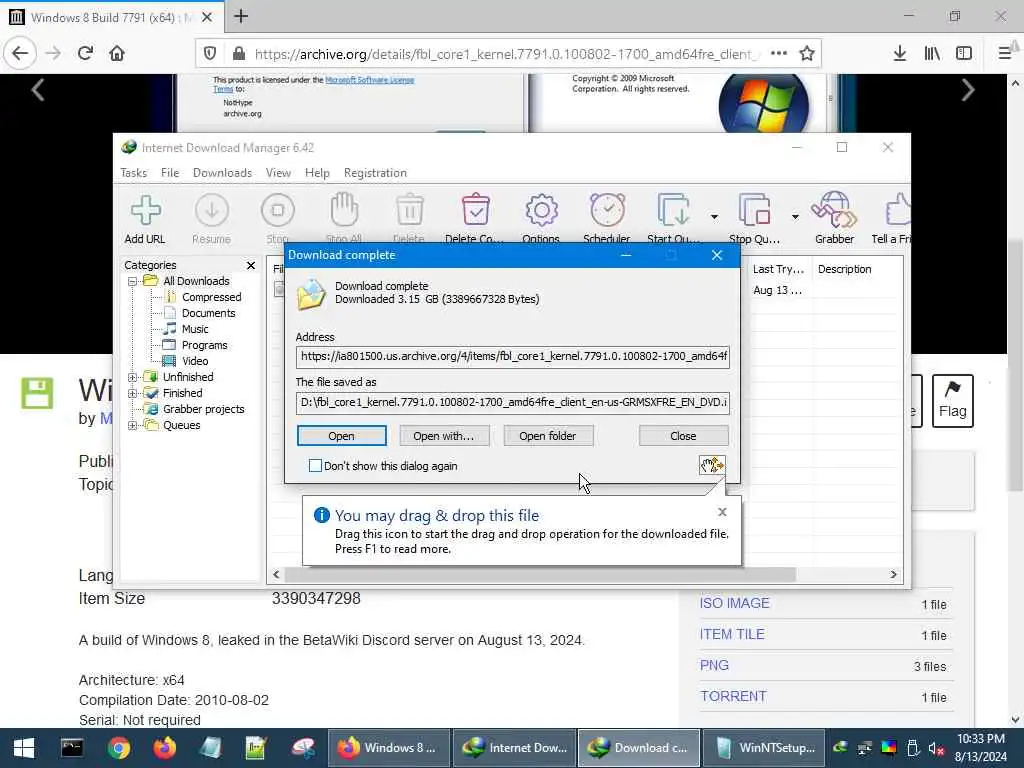Open the View menu
This screenshot has width=1024, height=768.
pos(278,172)
